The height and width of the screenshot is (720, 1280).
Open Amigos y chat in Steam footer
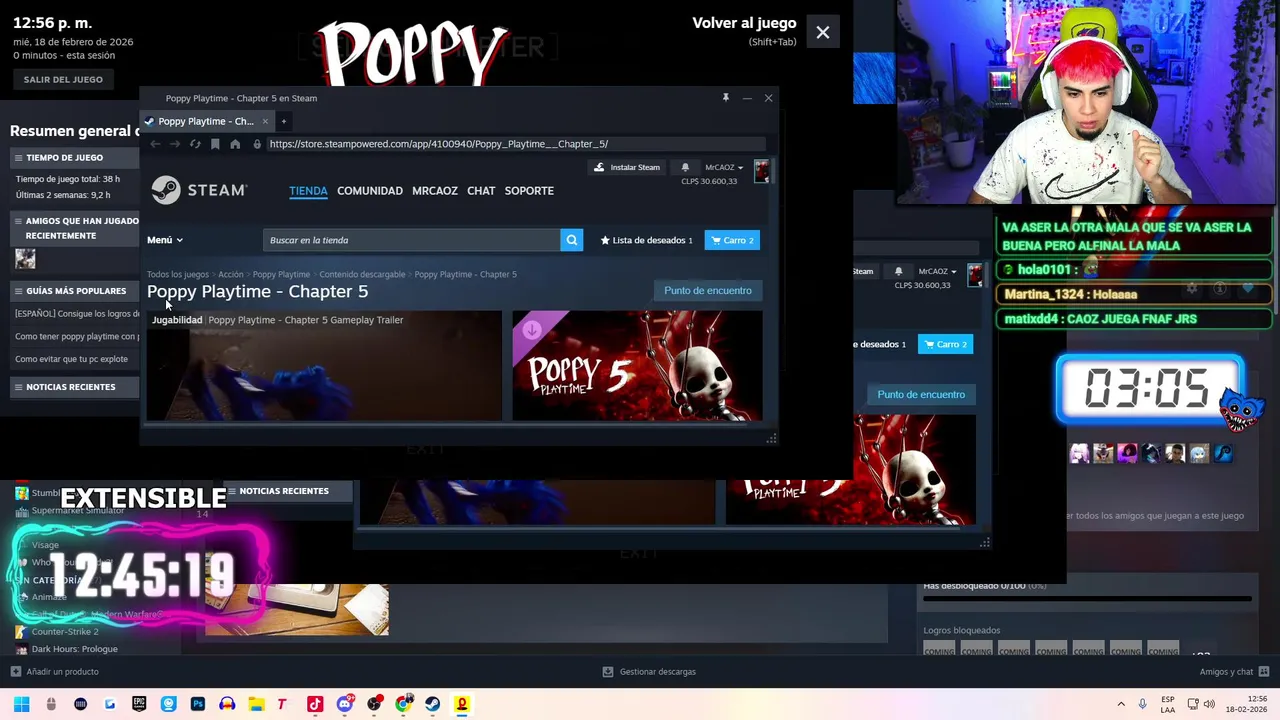pos(1235,672)
